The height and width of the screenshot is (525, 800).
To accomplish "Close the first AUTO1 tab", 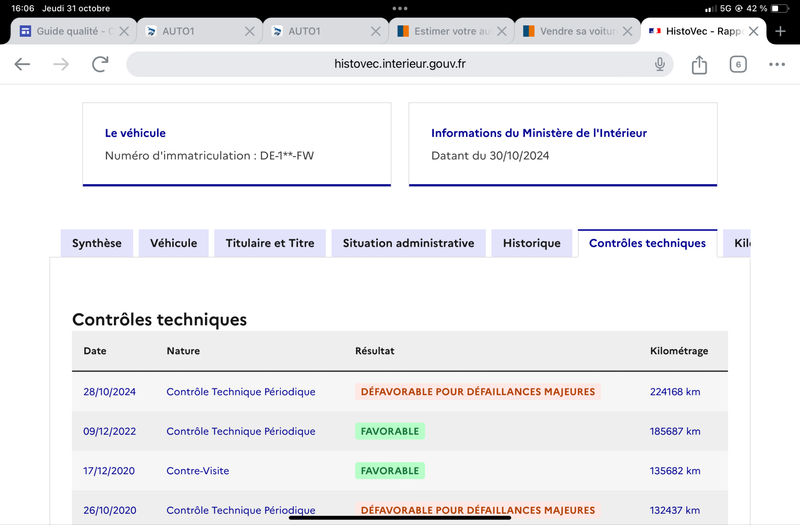I will [249, 31].
